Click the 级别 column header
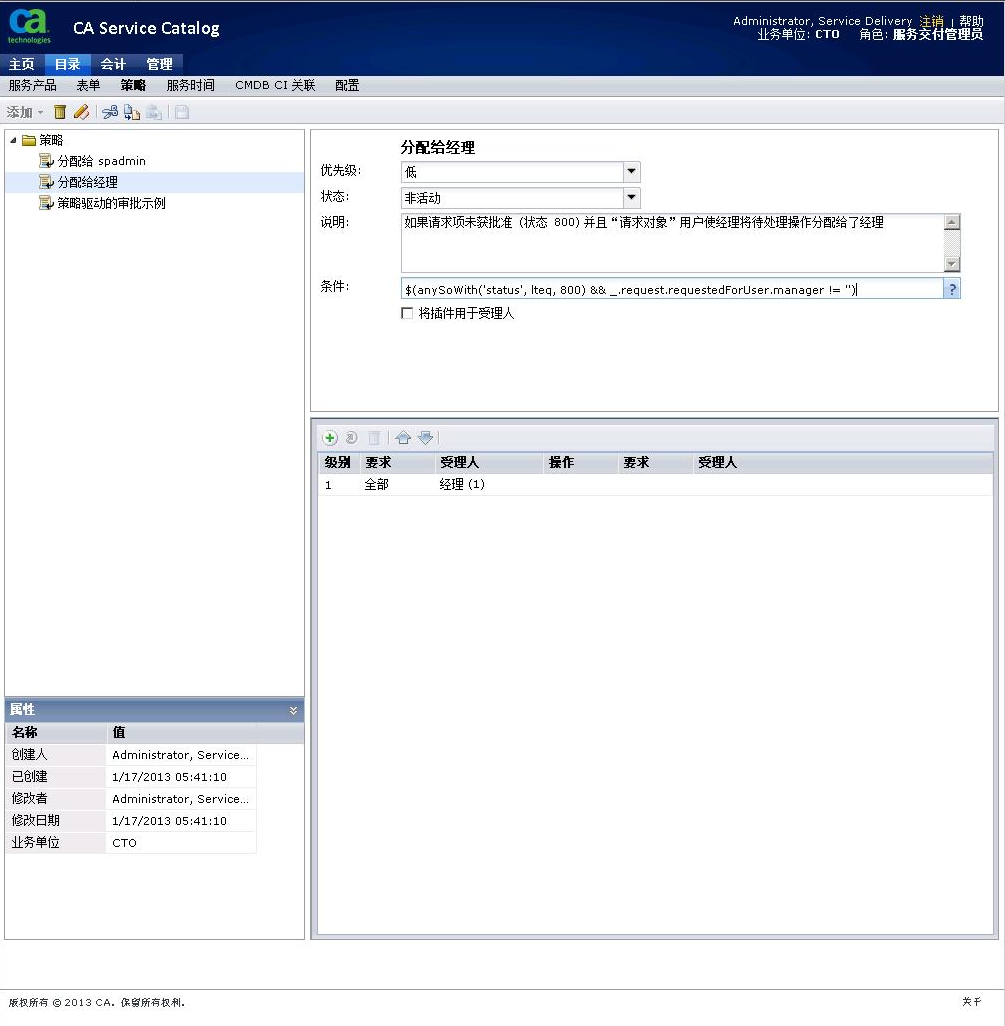Screen dimensions: 1005x1026 (338, 463)
